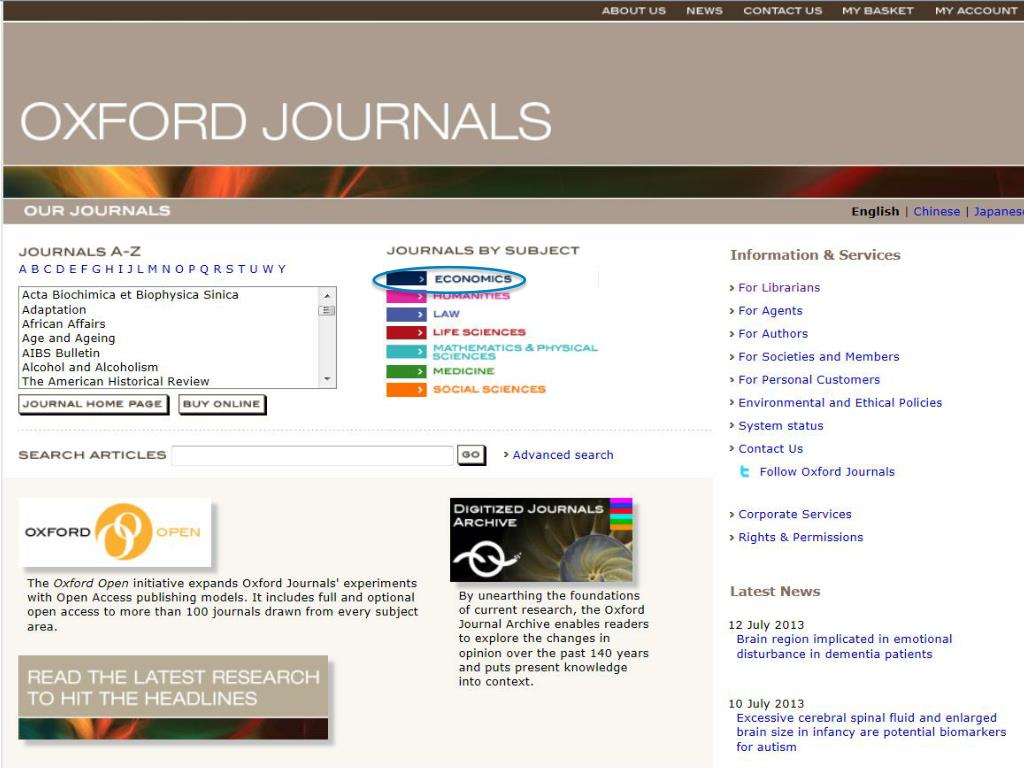The width and height of the screenshot is (1024, 768).
Task: Click the Buy Online button
Action: (221, 404)
